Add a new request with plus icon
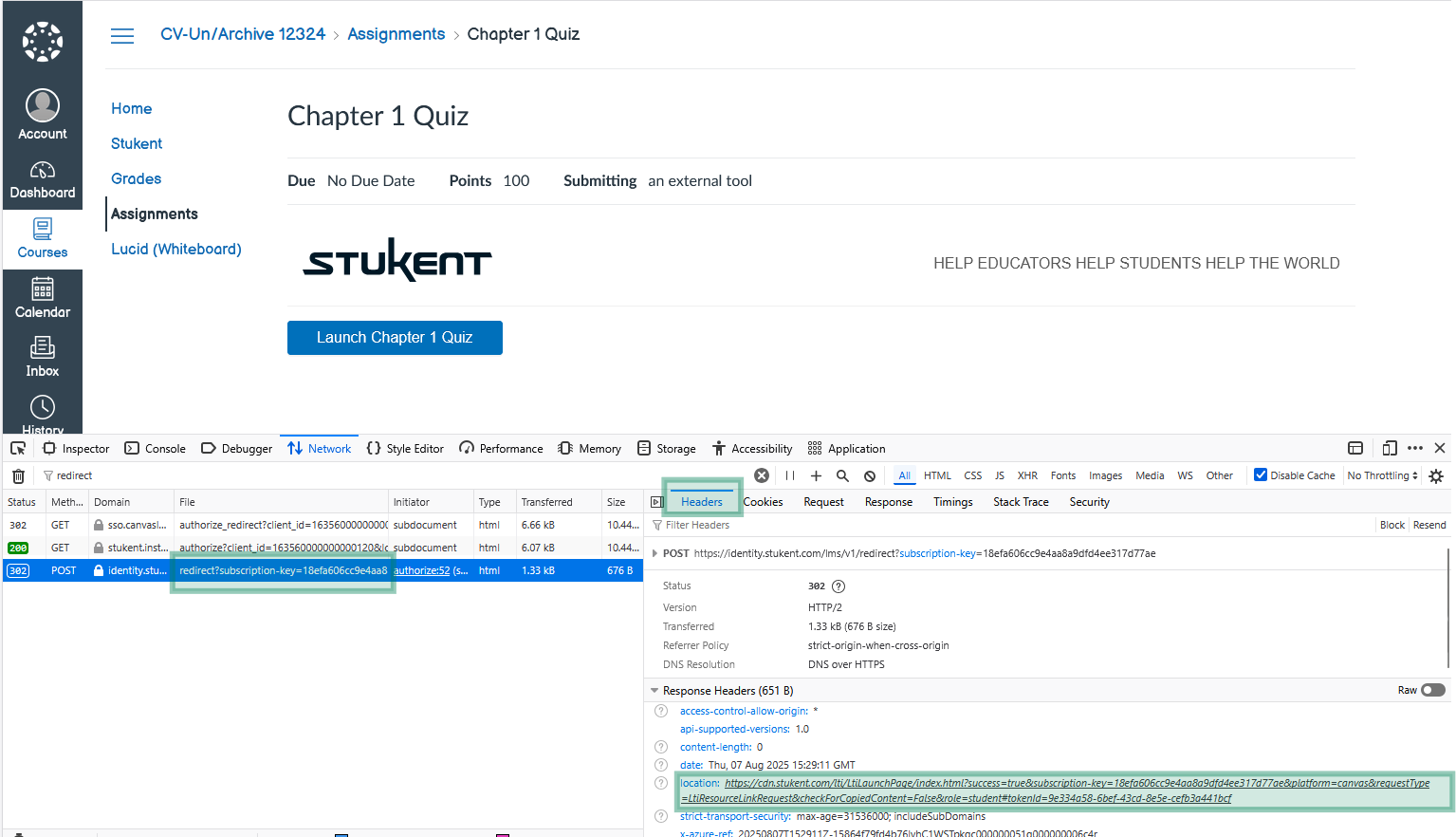The image size is (1456, 837). point(816,475)
